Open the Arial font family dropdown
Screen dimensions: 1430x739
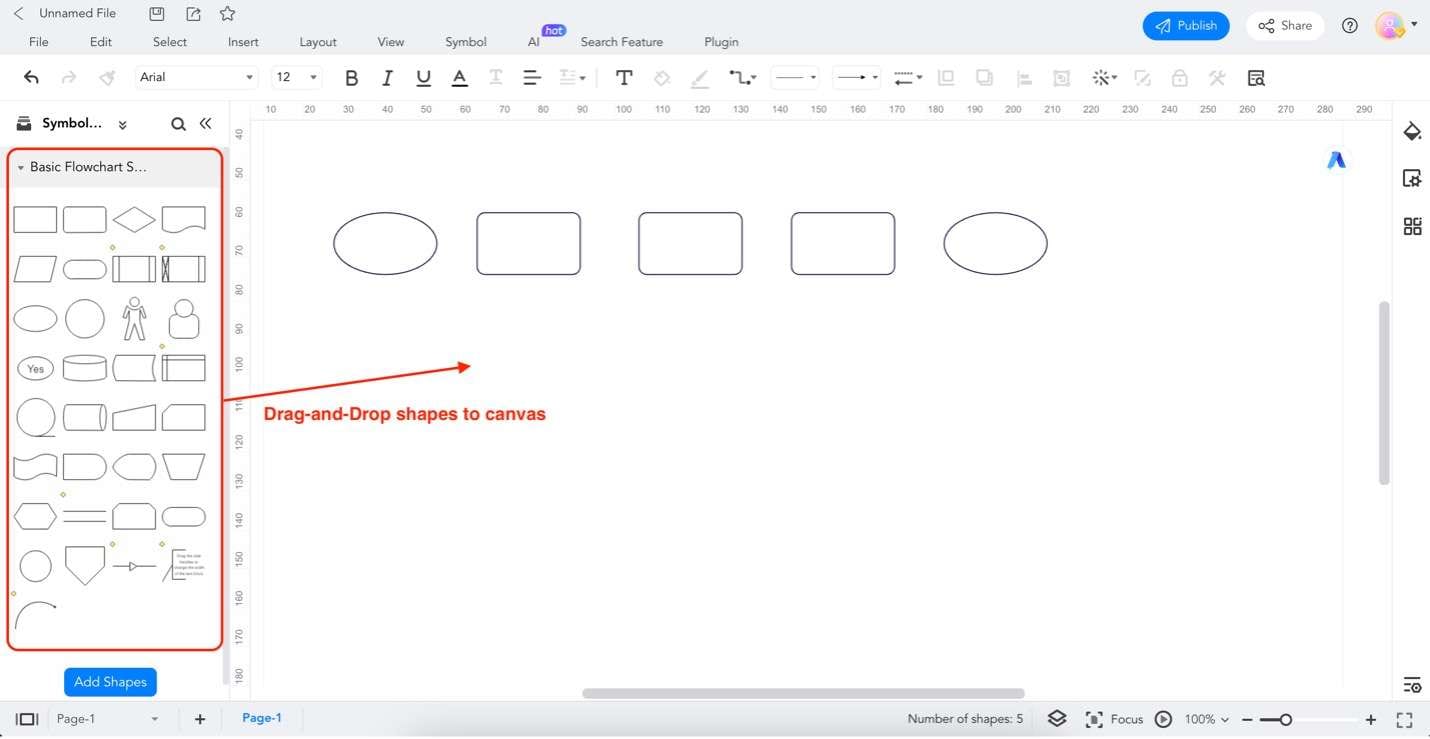pyautogui.click(x=197, y=77)
